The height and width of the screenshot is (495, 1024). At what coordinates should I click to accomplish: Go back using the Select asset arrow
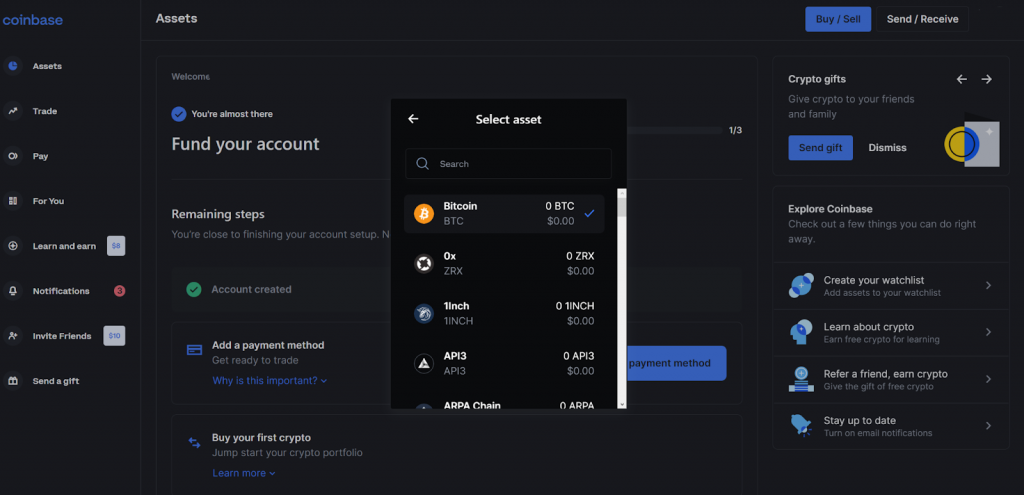413,119
